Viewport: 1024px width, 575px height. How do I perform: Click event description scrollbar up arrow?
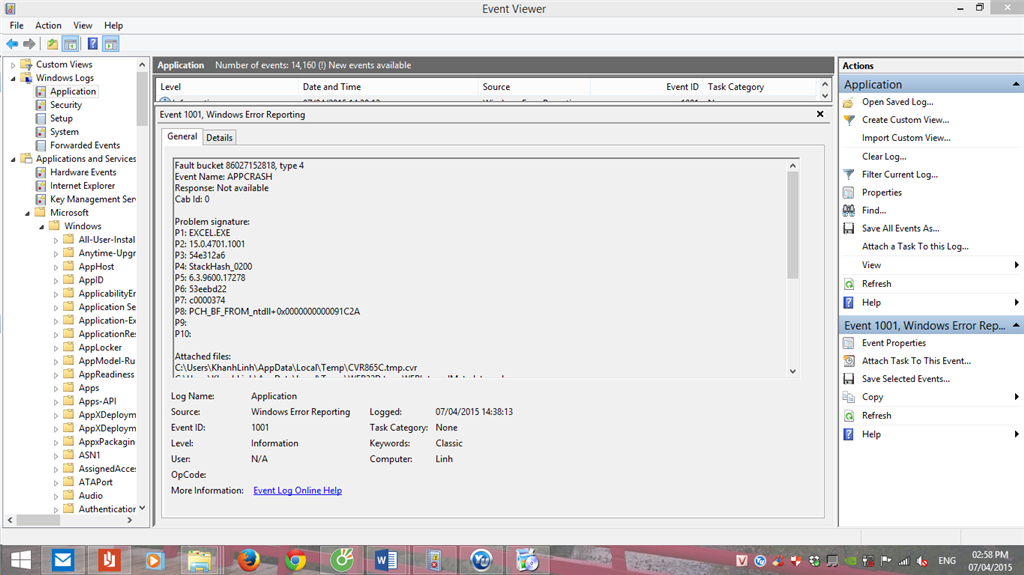tap(793, 166)
